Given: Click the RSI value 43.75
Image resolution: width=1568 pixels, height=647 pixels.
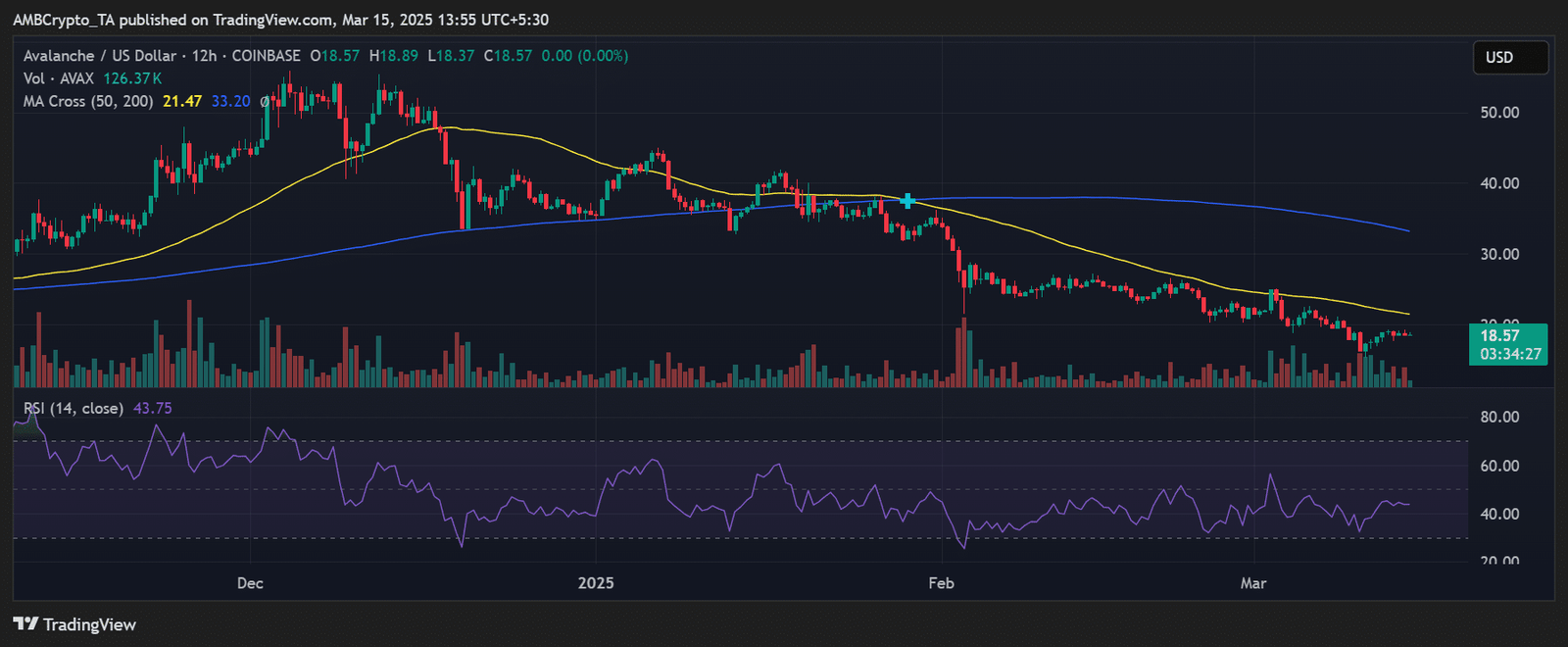Looking at the screenshot, I should [x=152, y=408].
